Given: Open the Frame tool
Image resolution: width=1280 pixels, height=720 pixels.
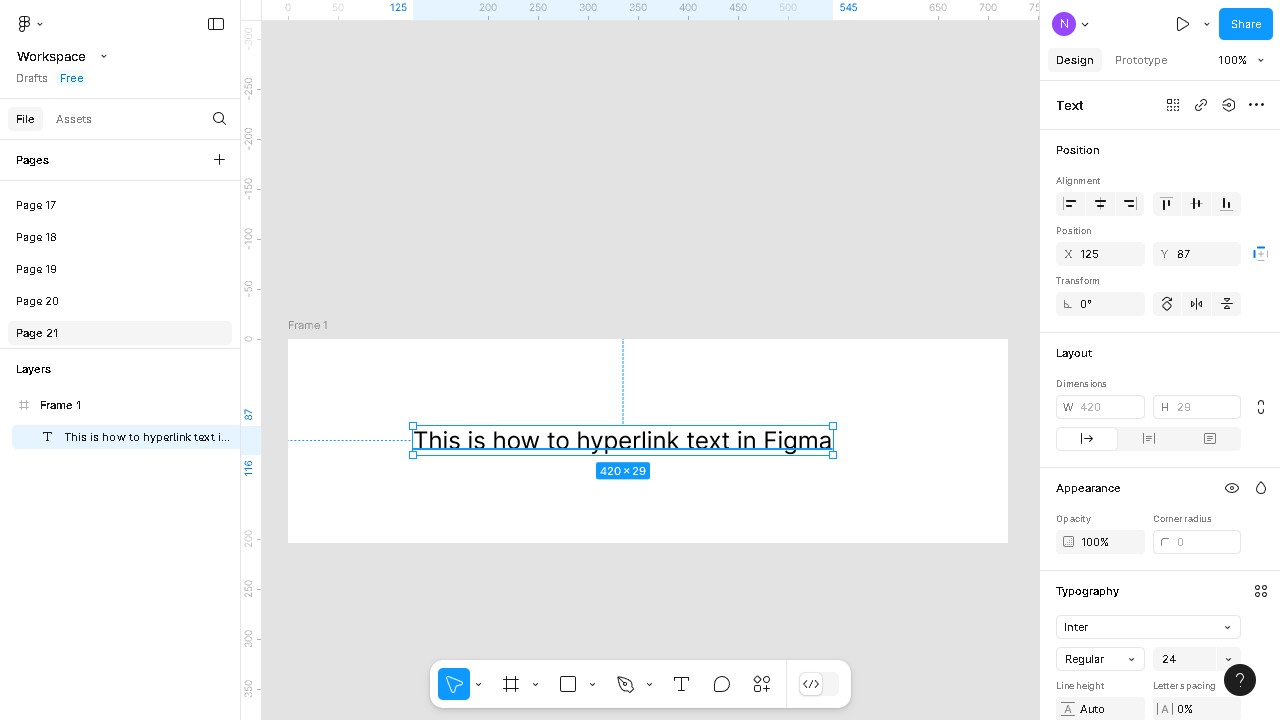Looking at the screenshot, I should (511, 684).
